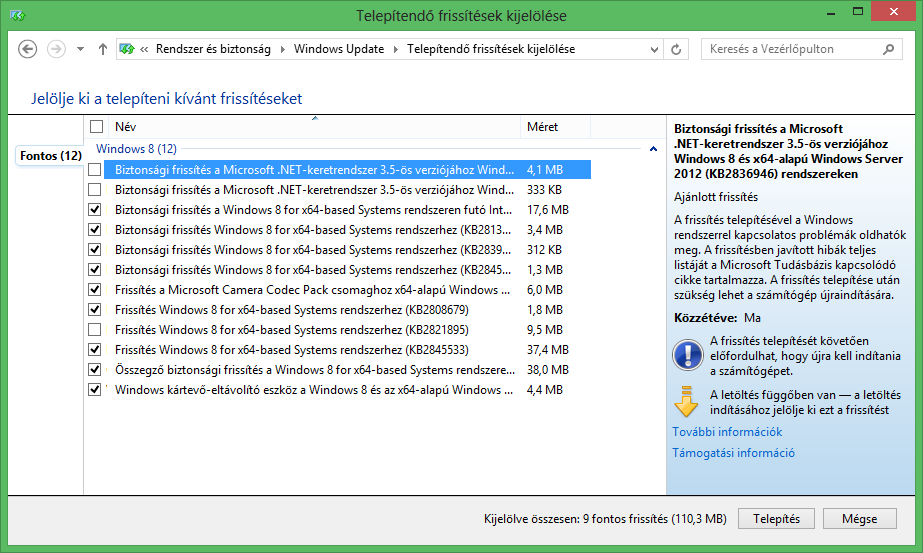Maximize the window
Image resolution: width=923 pixels, height=553 pixels.
coord(858,12)
